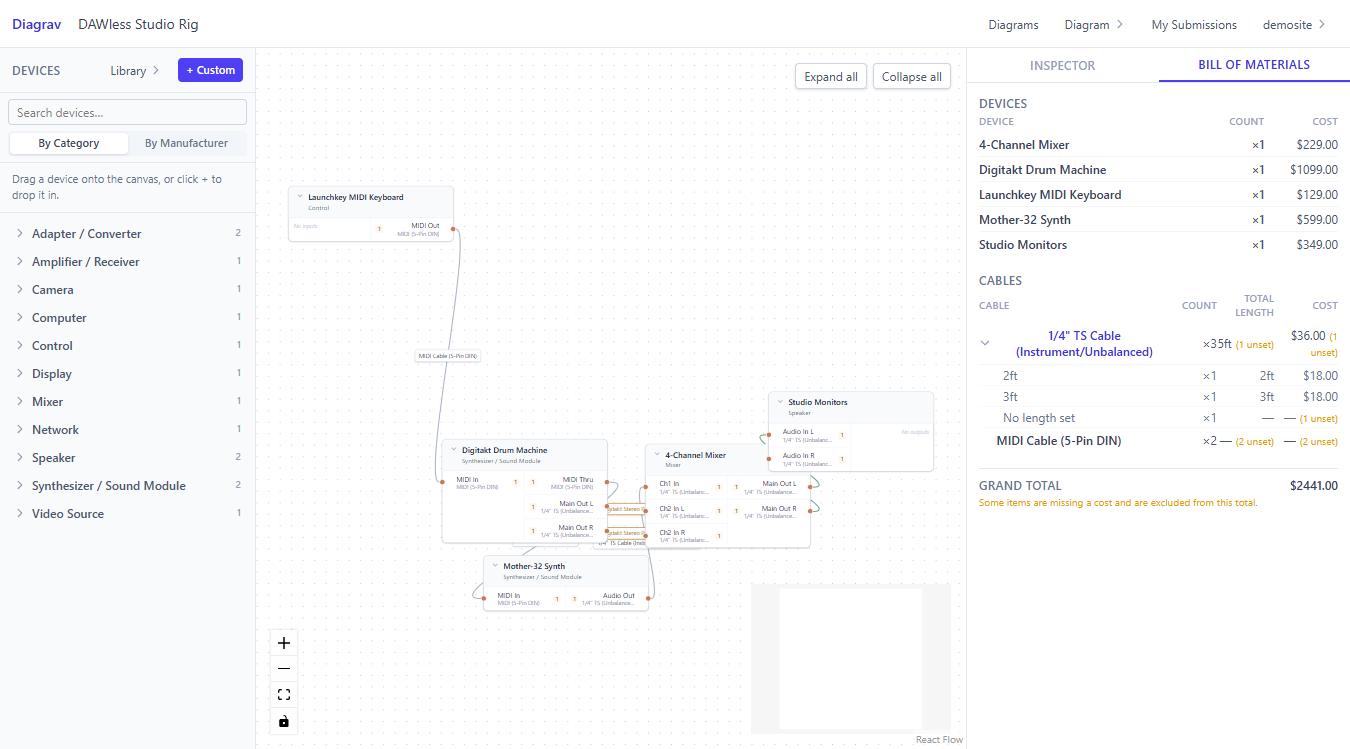Expand the Computer device category

(127, 318)
